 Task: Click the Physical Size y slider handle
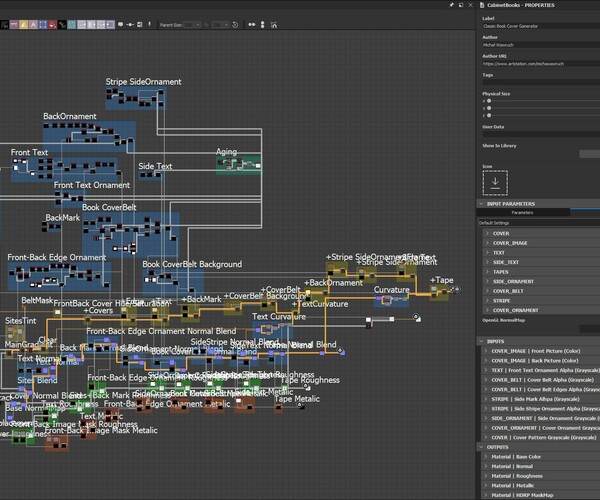pos(489,108)
